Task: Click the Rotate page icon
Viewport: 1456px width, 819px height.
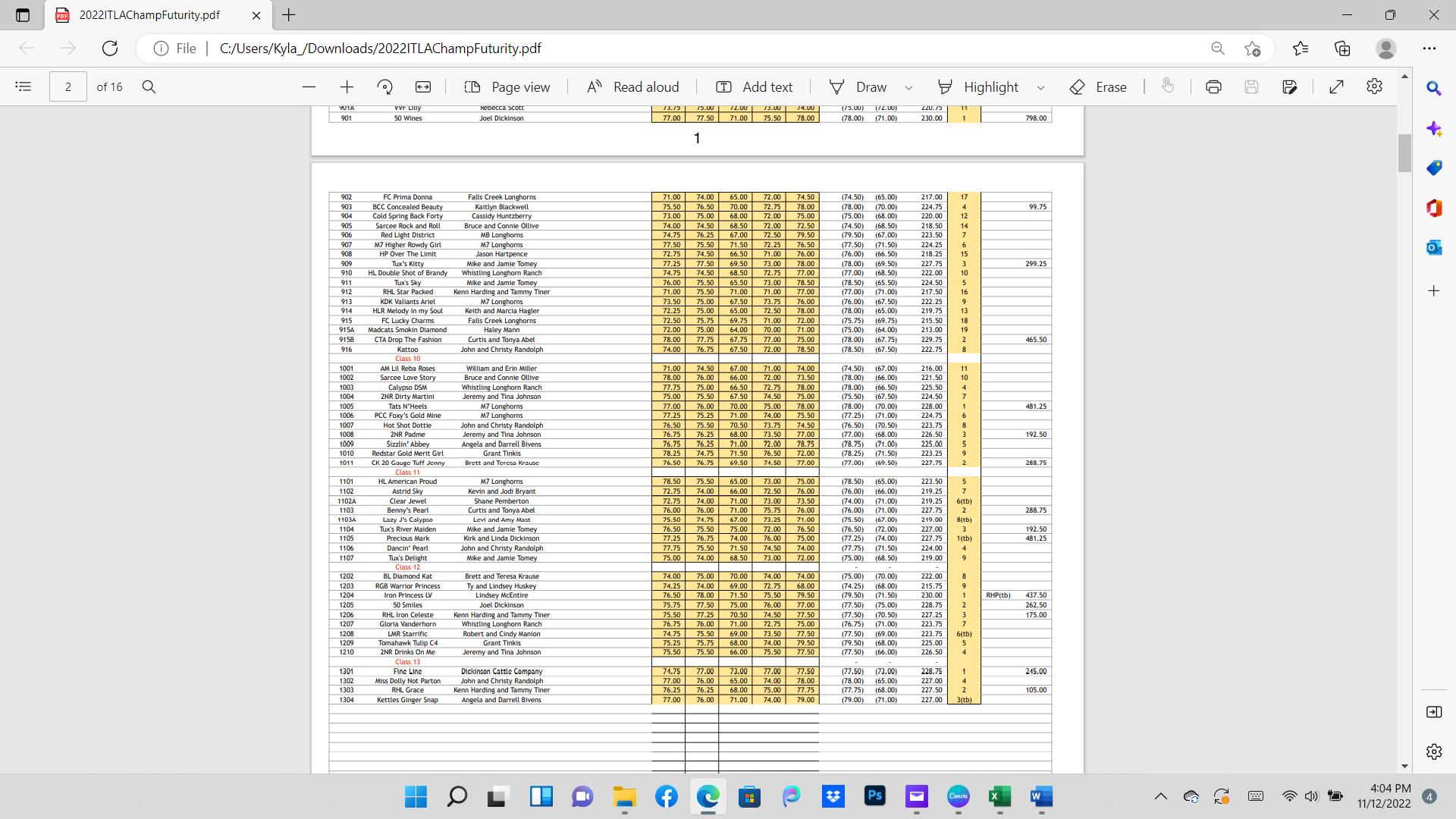Action: (x=384, y=86)
